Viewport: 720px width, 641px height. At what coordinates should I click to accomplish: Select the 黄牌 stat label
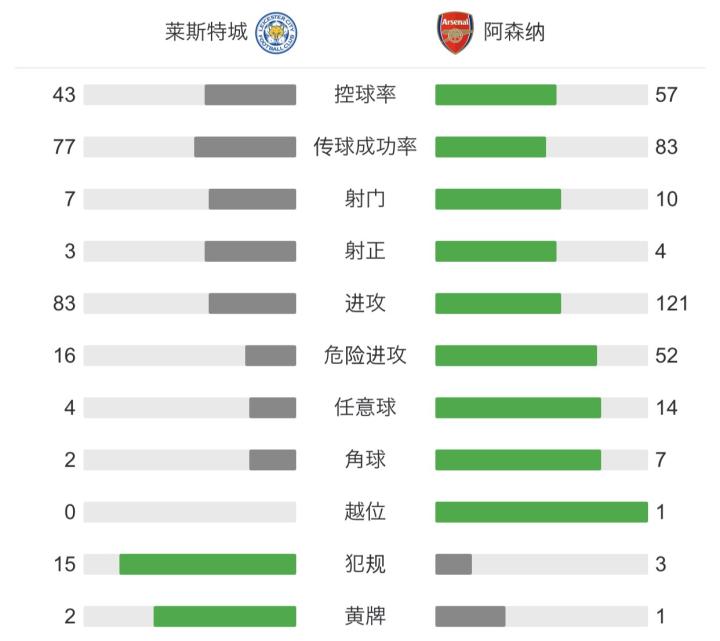(365, 616)
